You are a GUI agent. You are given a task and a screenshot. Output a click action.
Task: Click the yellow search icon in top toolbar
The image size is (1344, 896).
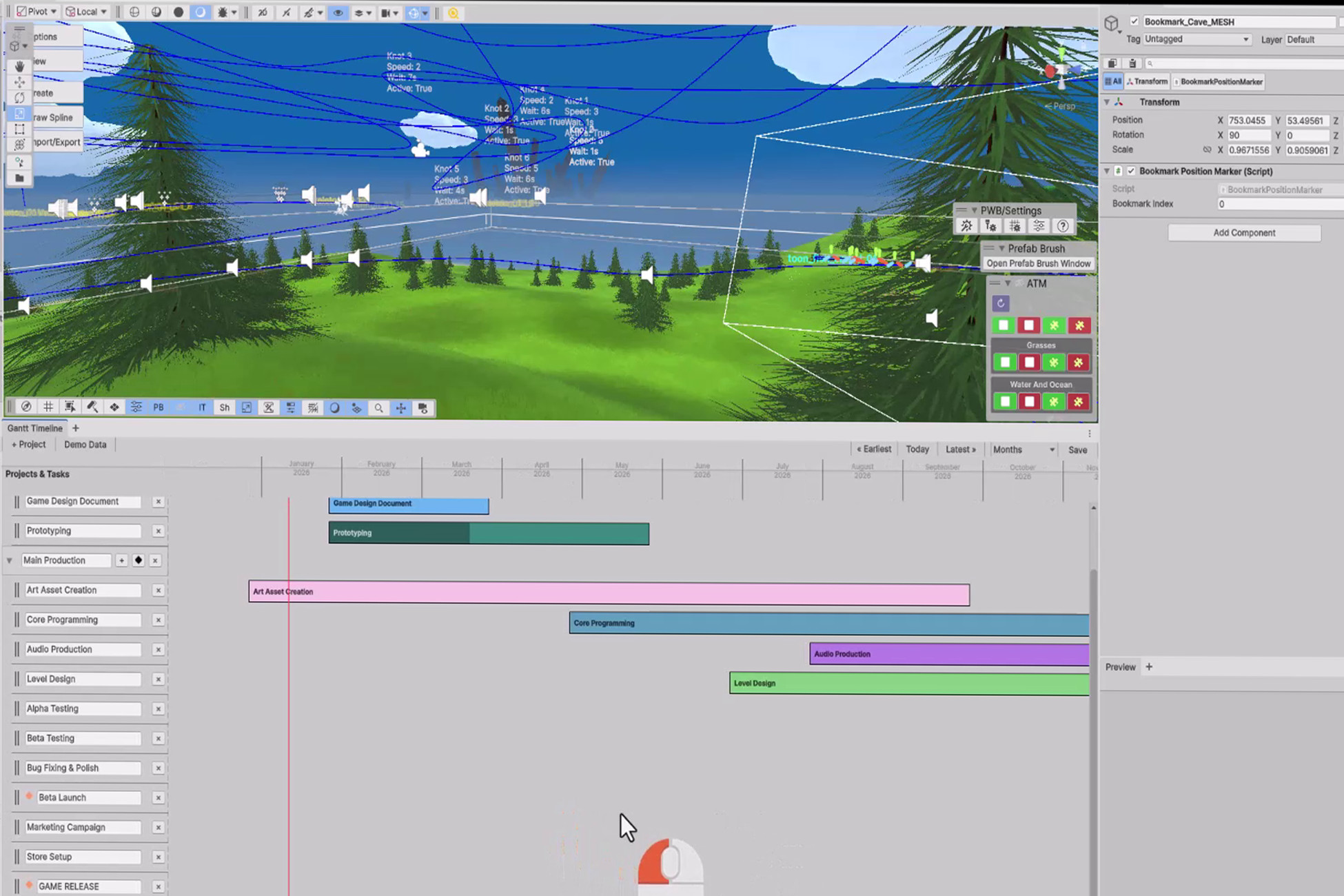pos(453,12)
